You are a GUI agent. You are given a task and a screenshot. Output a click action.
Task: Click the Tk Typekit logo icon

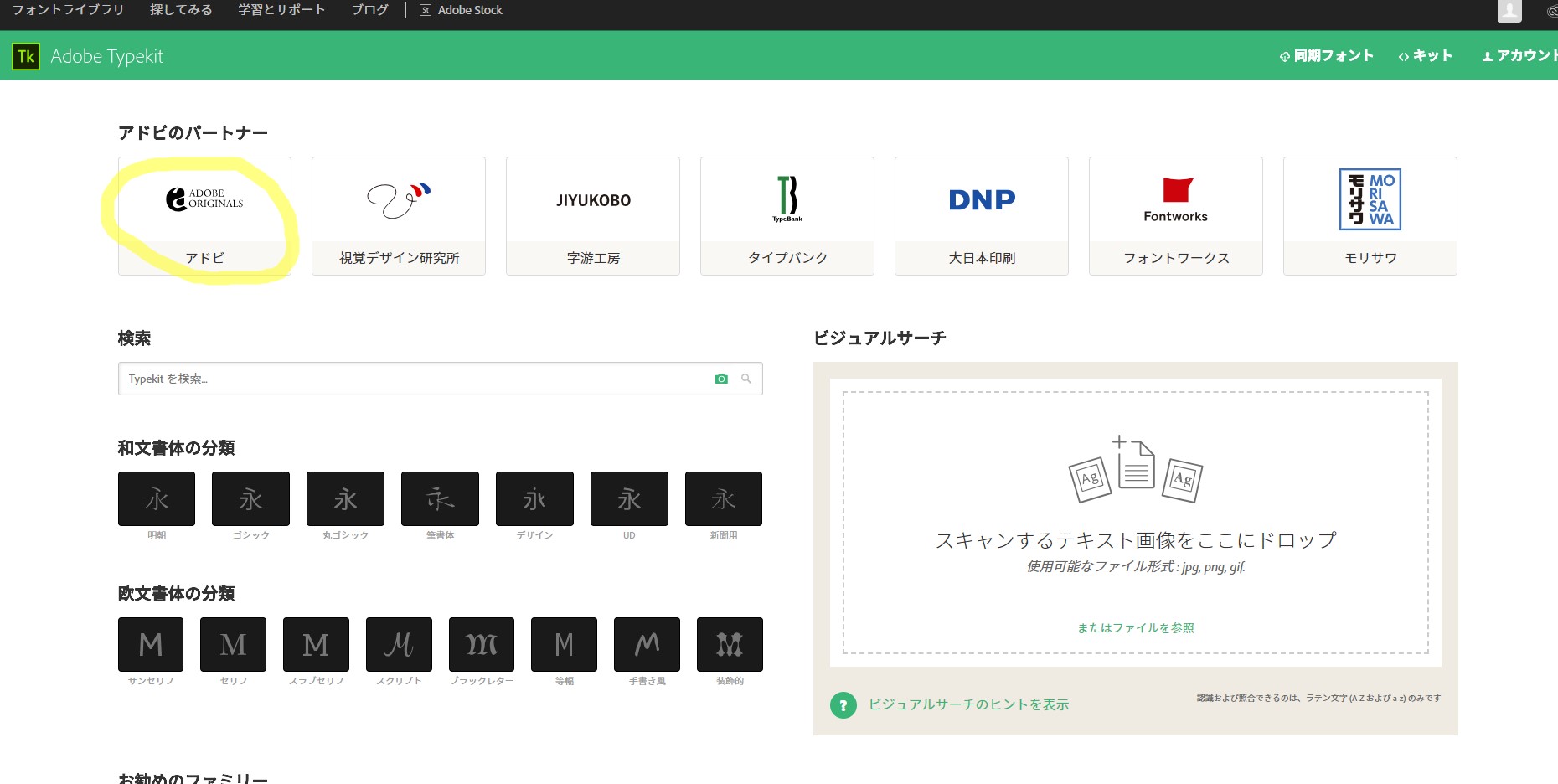26,56
